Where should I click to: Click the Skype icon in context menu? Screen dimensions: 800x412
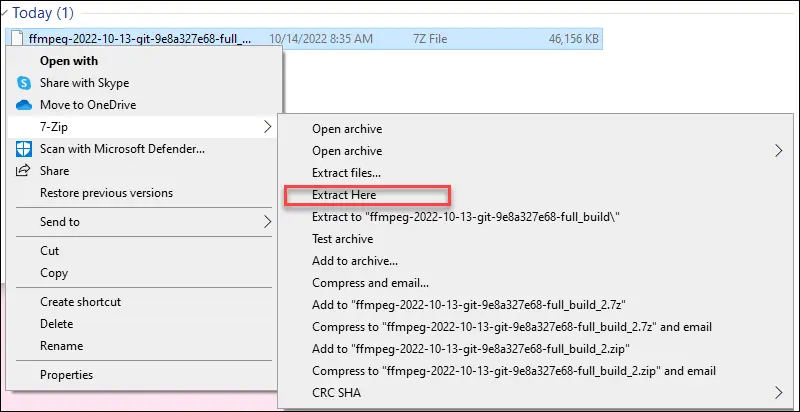24,83
